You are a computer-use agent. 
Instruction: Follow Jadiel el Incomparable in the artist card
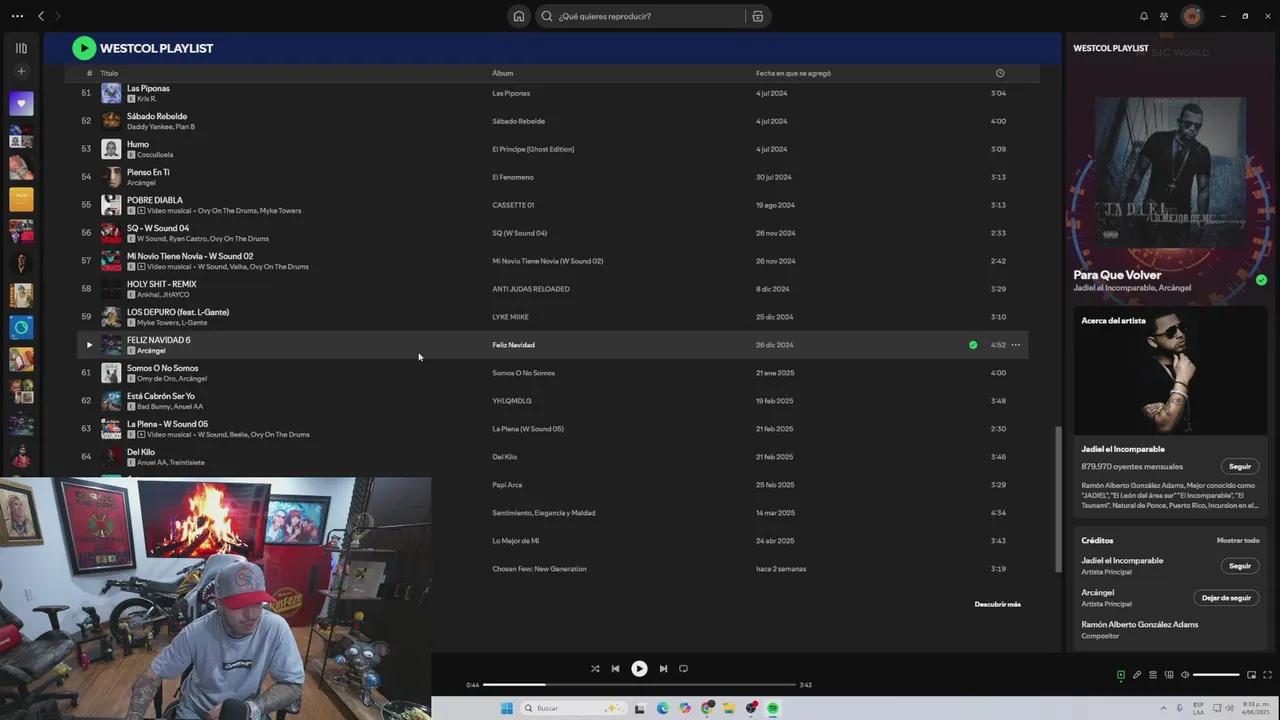[x=1240, y=467]
